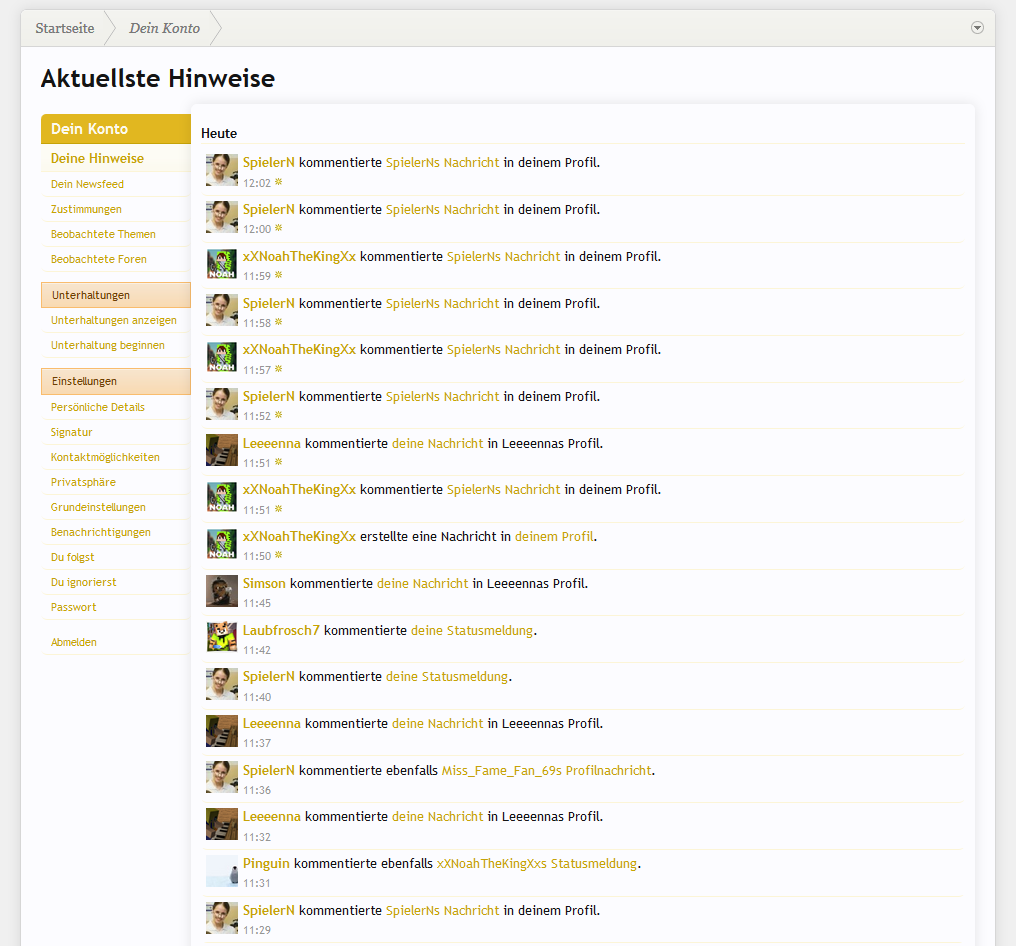Open deine Nachricht link at 11:37
The height and width of the screenshot is (946, 1016).
(438, 723)
